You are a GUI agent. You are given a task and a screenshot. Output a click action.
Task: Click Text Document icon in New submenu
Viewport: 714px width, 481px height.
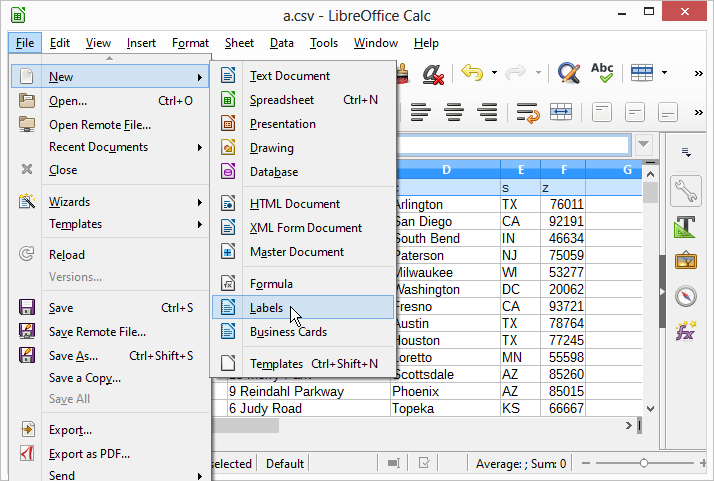click(228, 75)
